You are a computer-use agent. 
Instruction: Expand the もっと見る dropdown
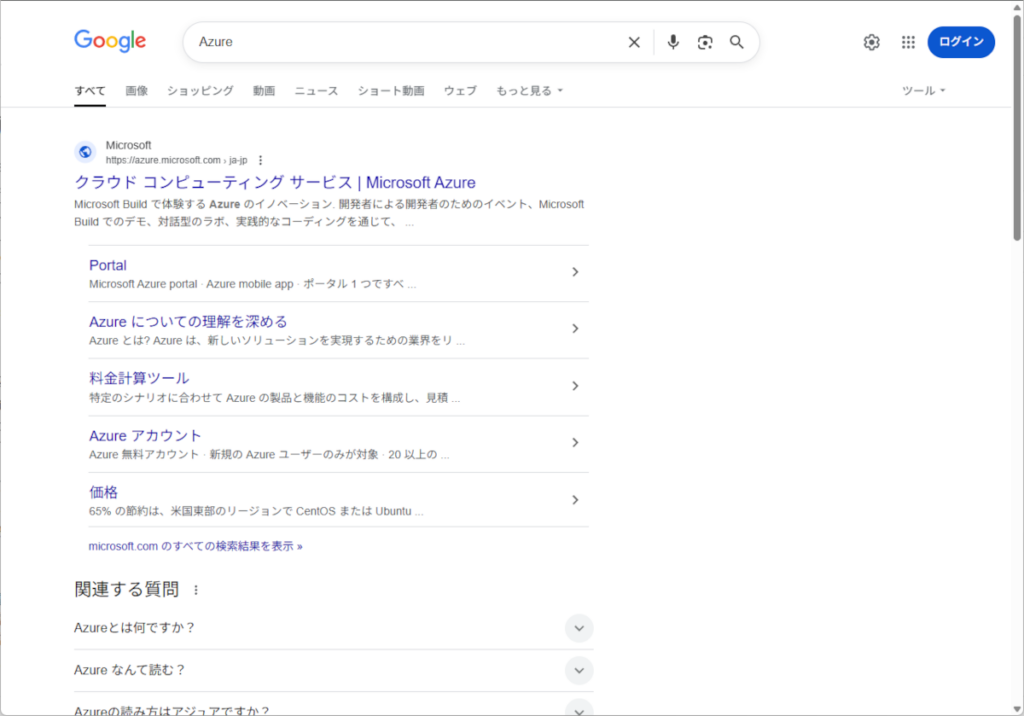tap(529, 91)
